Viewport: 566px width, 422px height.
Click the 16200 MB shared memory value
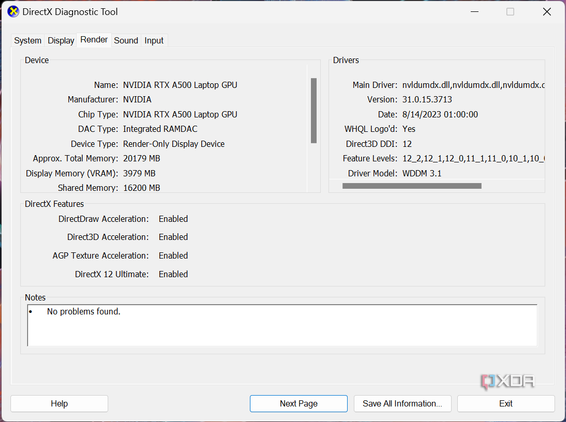click(x=142, y=188)
